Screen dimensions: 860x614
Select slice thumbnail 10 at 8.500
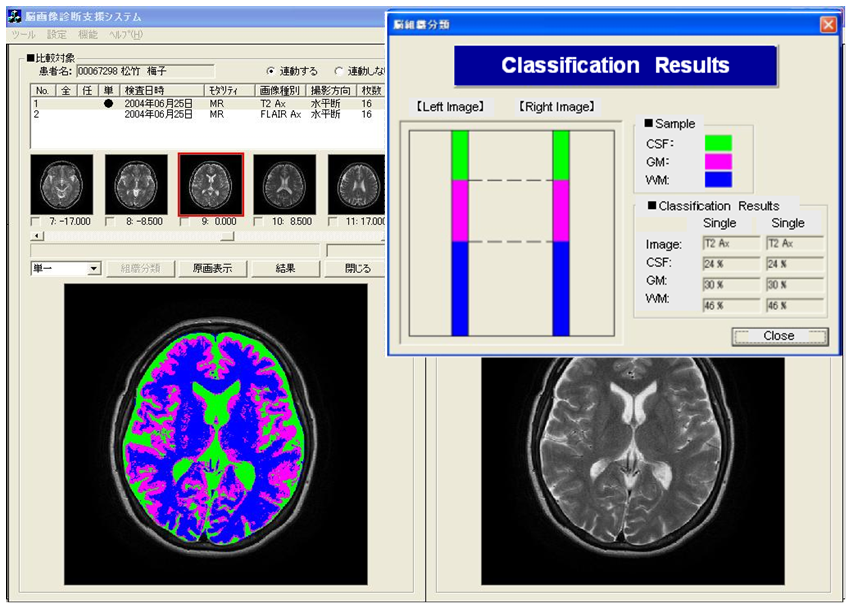(x=283, y=185)
